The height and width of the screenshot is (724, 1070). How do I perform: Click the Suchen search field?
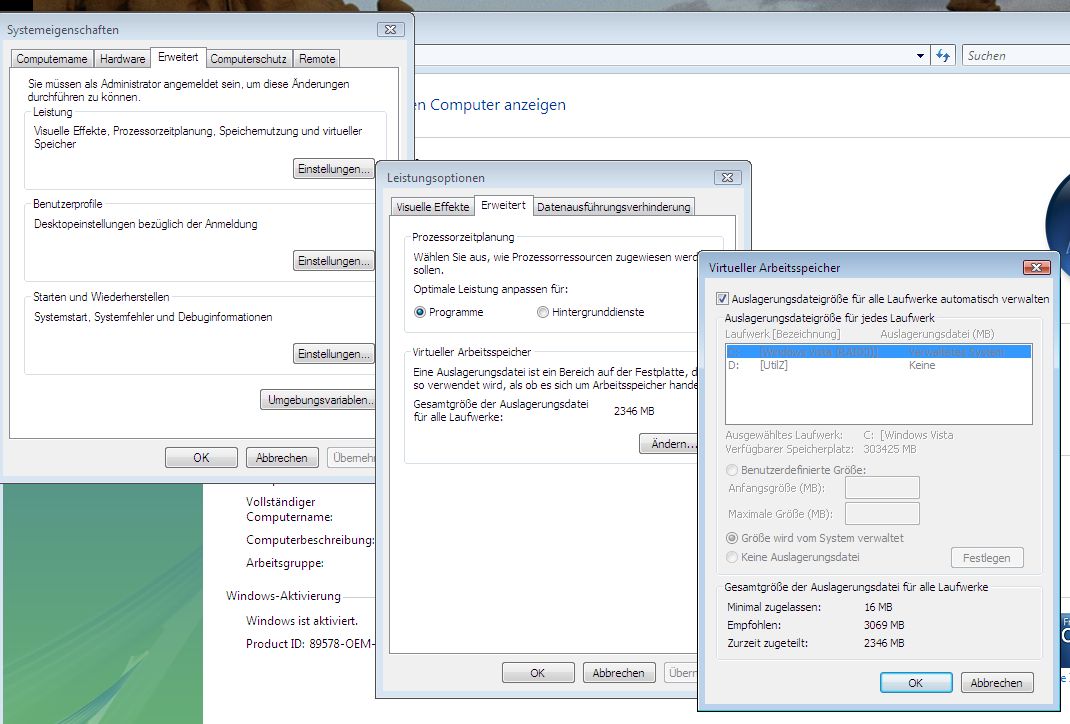(1010, 56)
